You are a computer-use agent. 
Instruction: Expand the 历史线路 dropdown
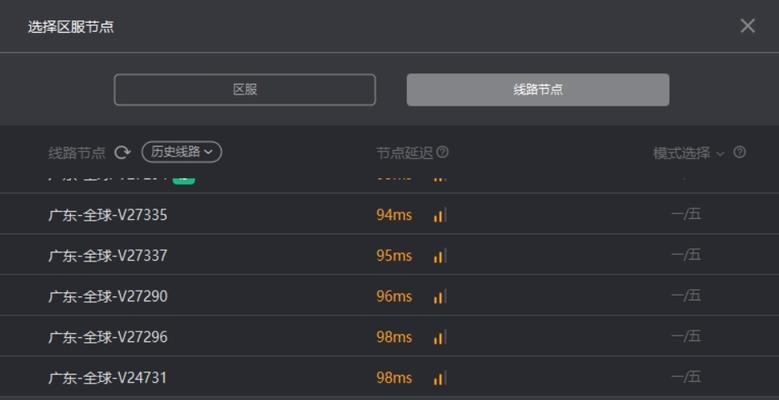pyautogui.click(x=182, y=152)
